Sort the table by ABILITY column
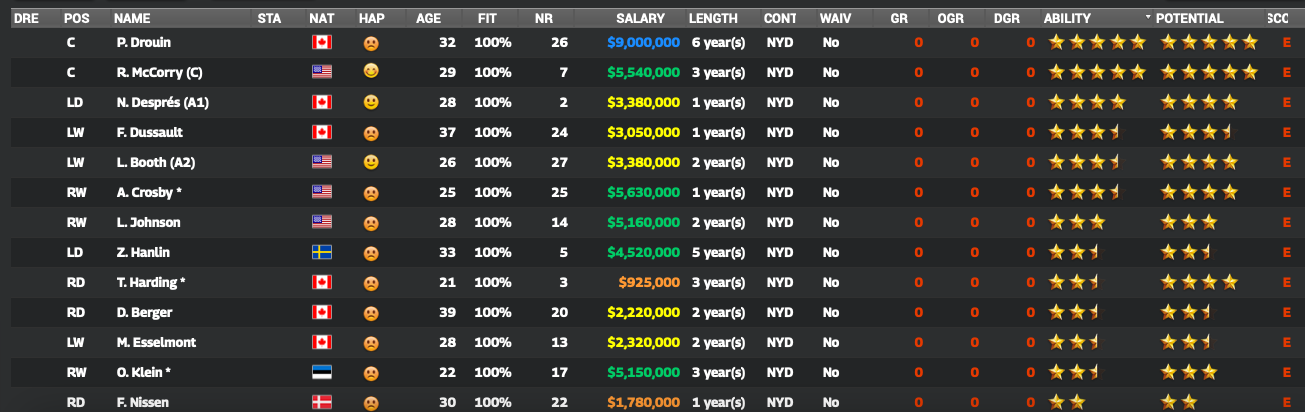This screenshot has height=412, width=1305. tap(1080, 18)
